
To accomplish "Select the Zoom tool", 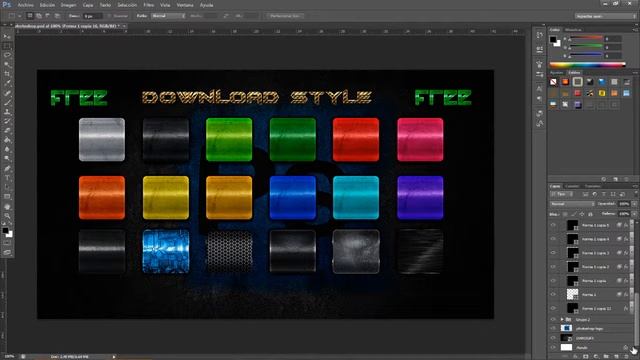I will pyautogui.click(x=7, y=216).
